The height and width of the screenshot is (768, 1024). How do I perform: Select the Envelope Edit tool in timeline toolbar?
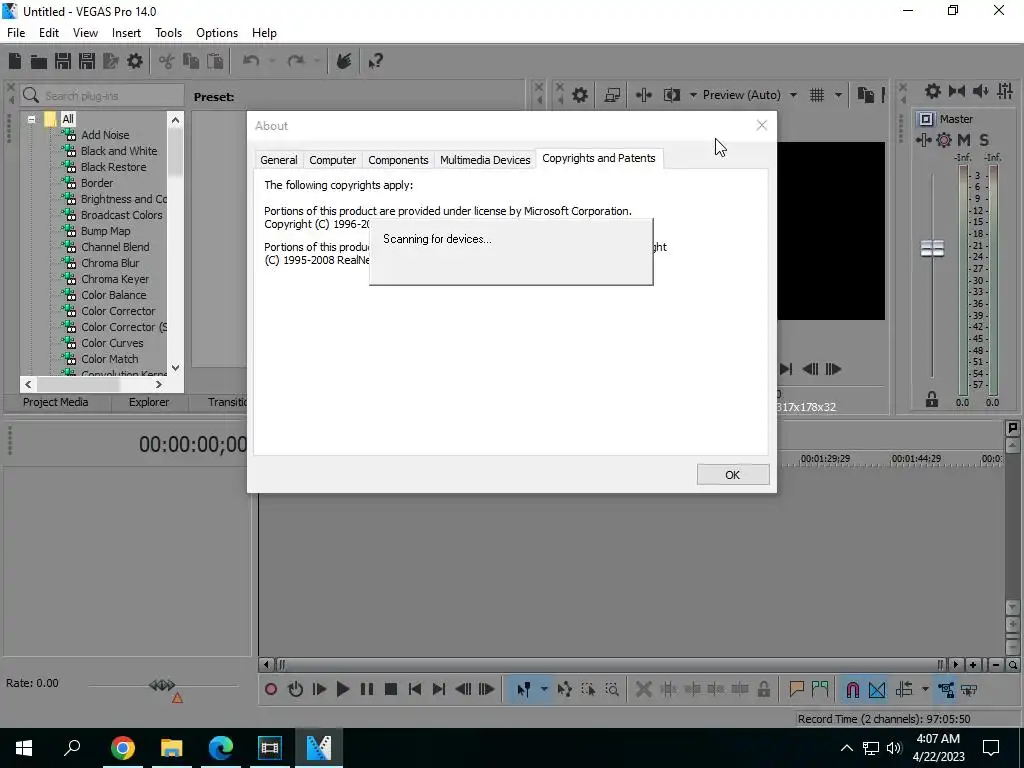tap(565, 689)
